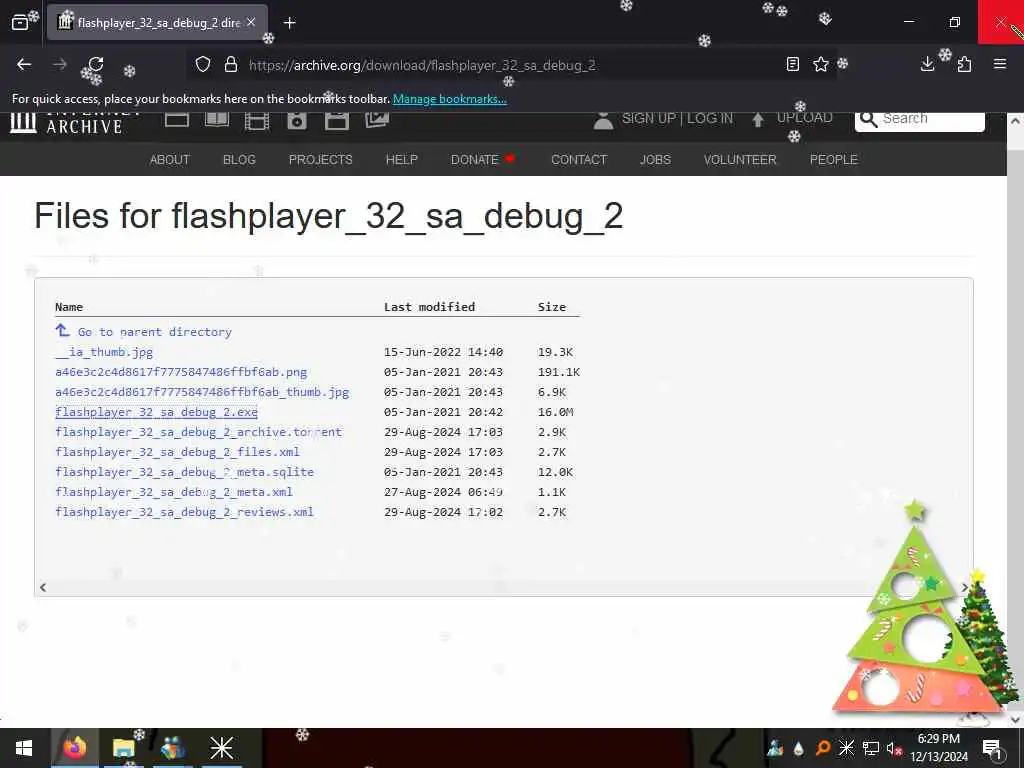The image size is (1024, 768).
Task: Open the Projects menu item
Action: (321, 159)
